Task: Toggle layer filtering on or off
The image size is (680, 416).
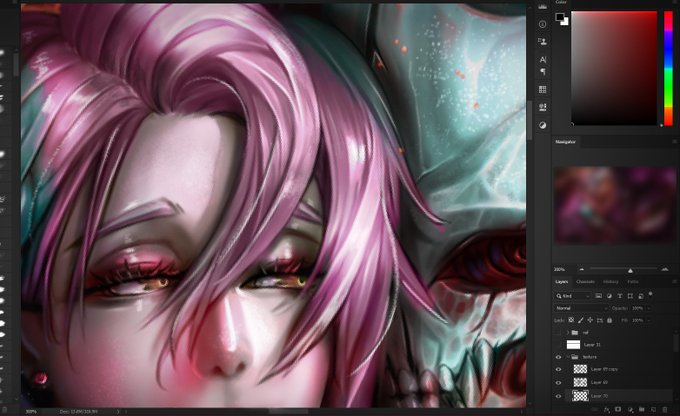Action: (x=651, y=294)
